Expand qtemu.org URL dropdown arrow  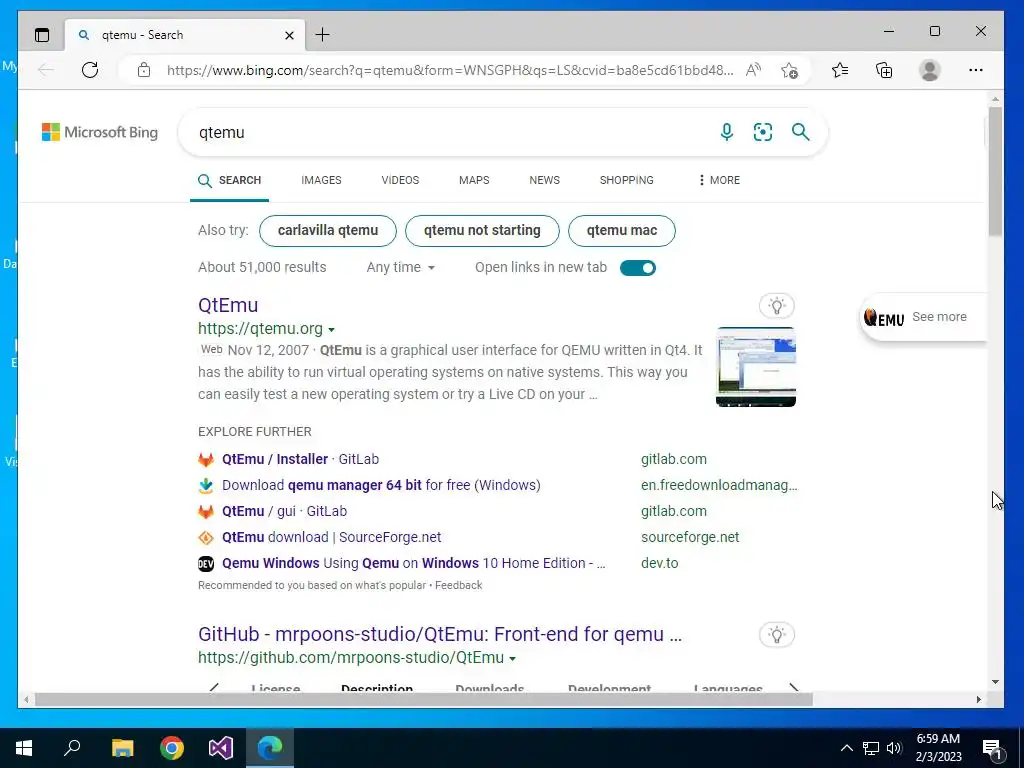(x=331, y=330)
